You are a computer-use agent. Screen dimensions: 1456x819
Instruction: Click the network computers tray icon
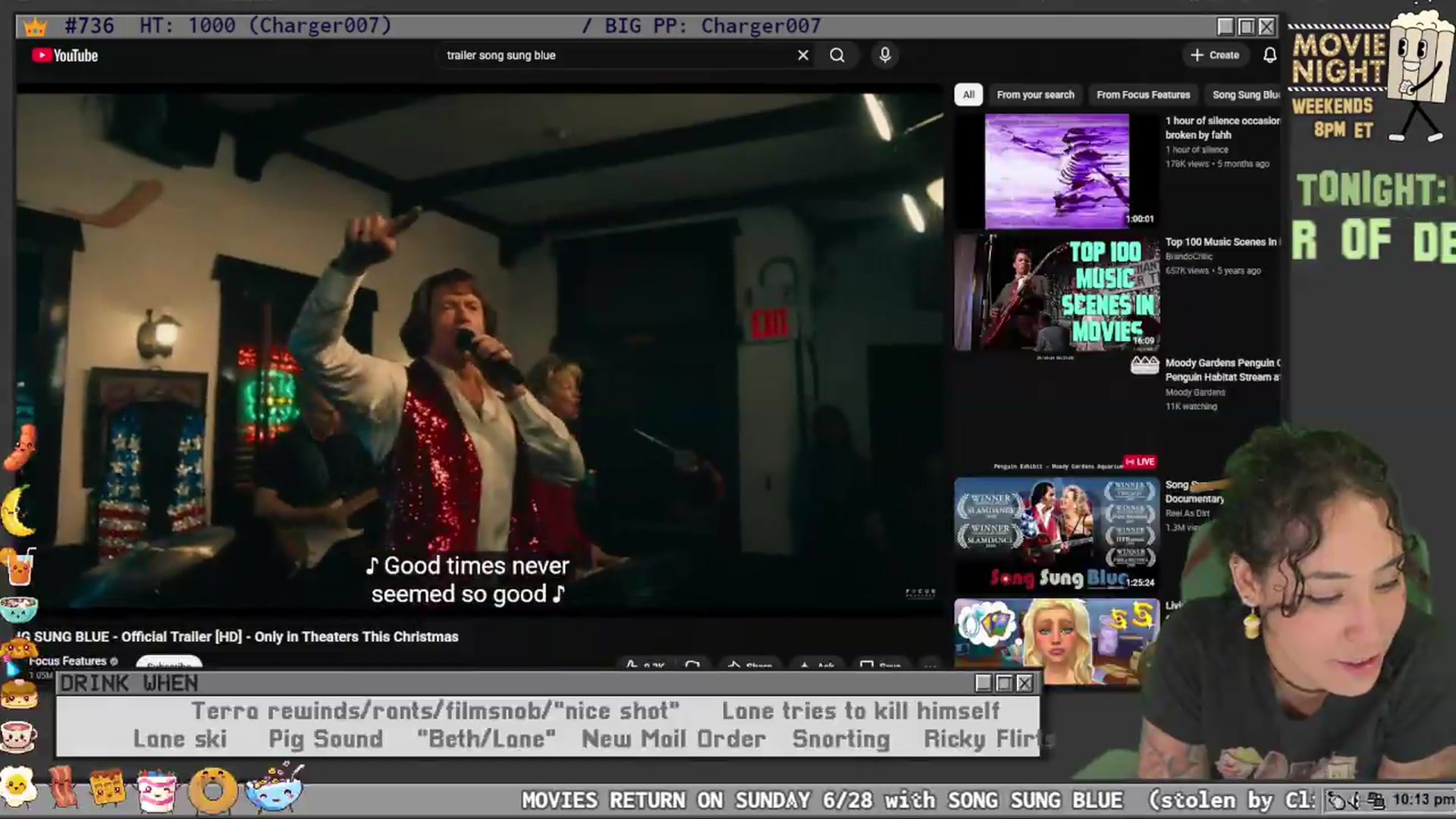click(x=1376, y=800)
